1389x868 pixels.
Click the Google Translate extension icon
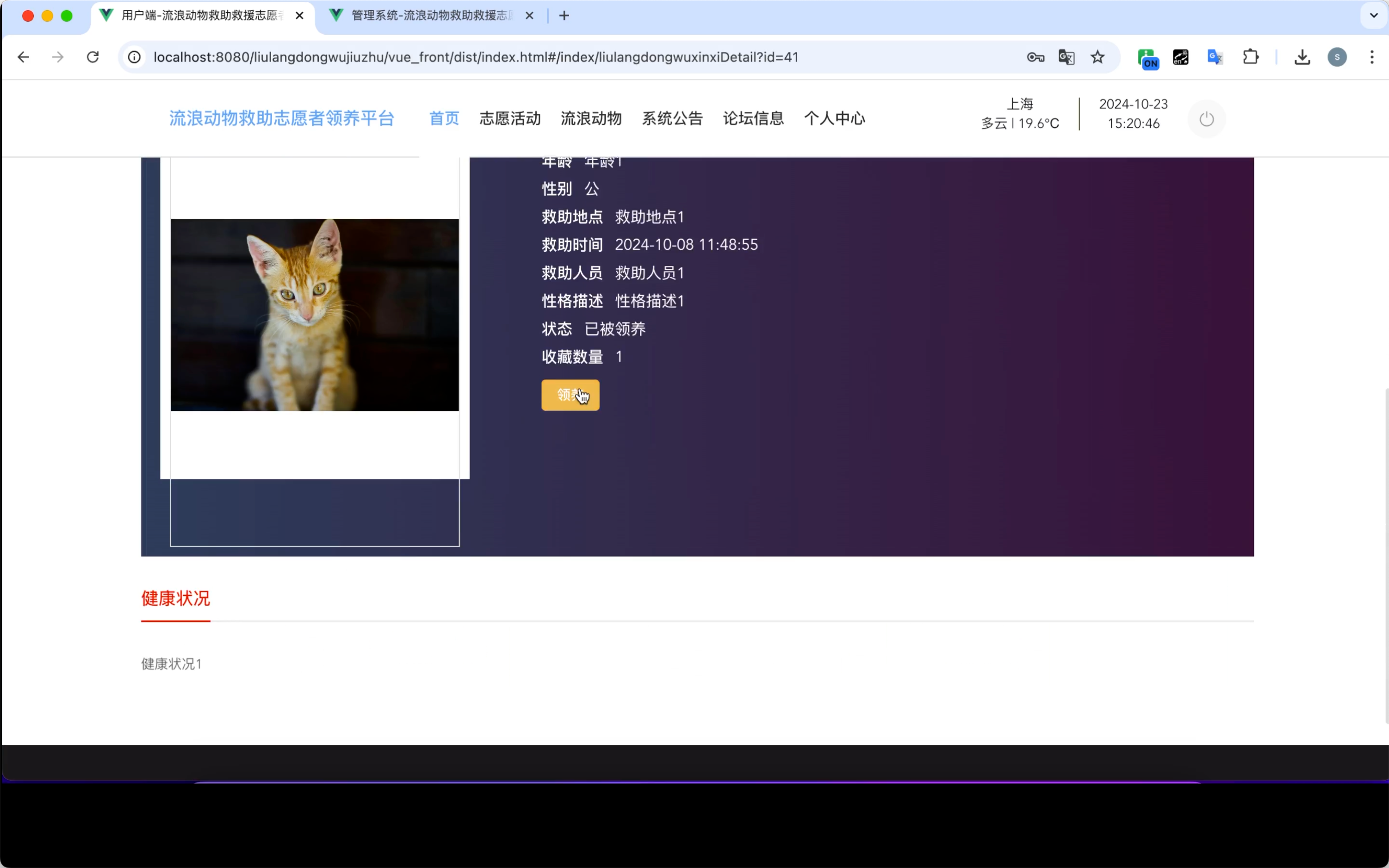(x=1215, y=57)
